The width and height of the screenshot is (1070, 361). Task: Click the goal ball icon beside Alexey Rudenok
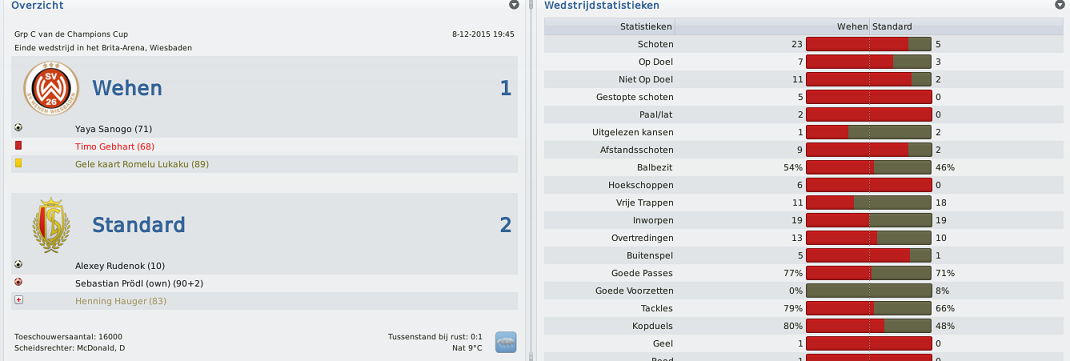18,265
